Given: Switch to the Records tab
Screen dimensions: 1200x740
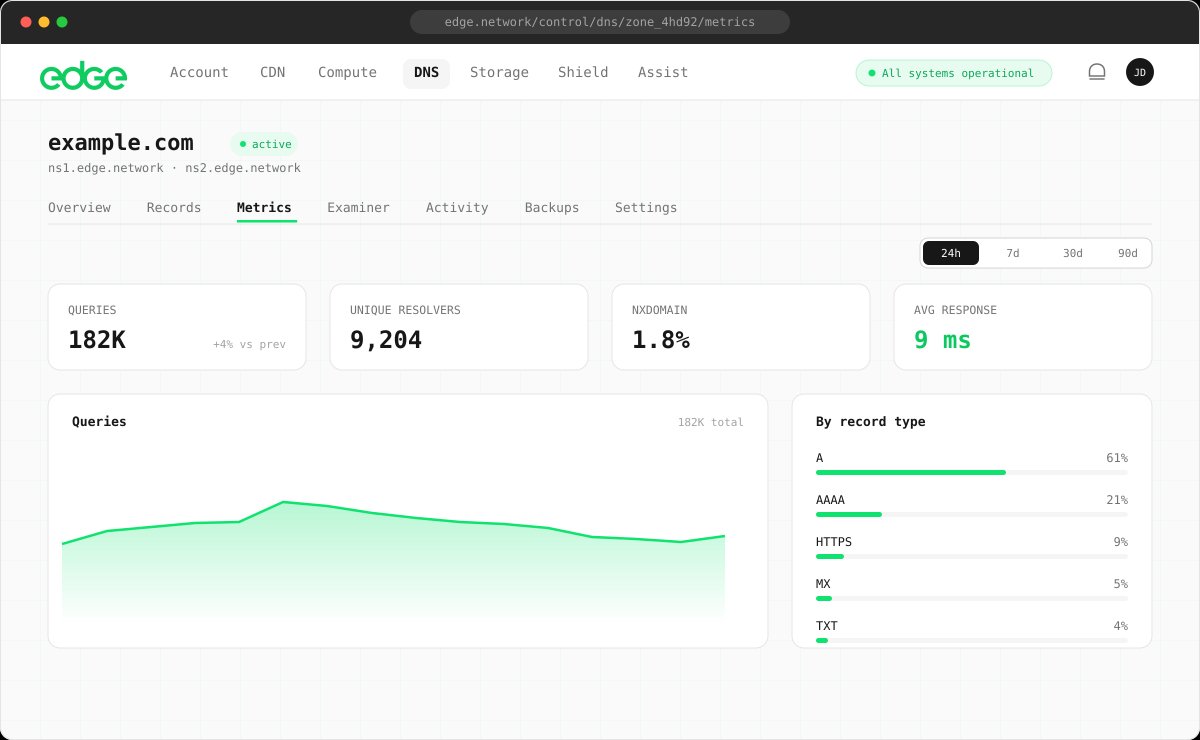Looking at the screenshot, I should click(174, 208).
